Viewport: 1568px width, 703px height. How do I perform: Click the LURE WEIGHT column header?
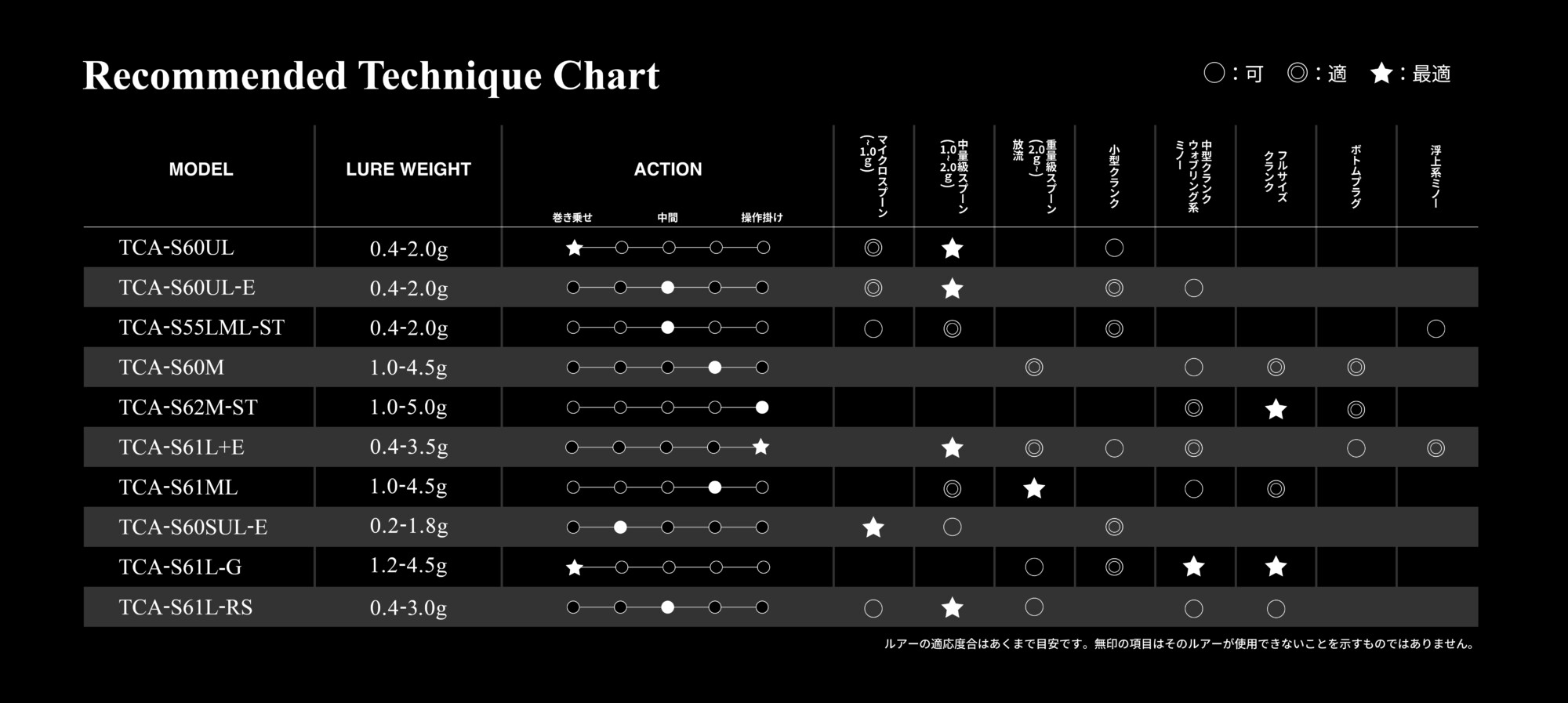click(408, 169)
